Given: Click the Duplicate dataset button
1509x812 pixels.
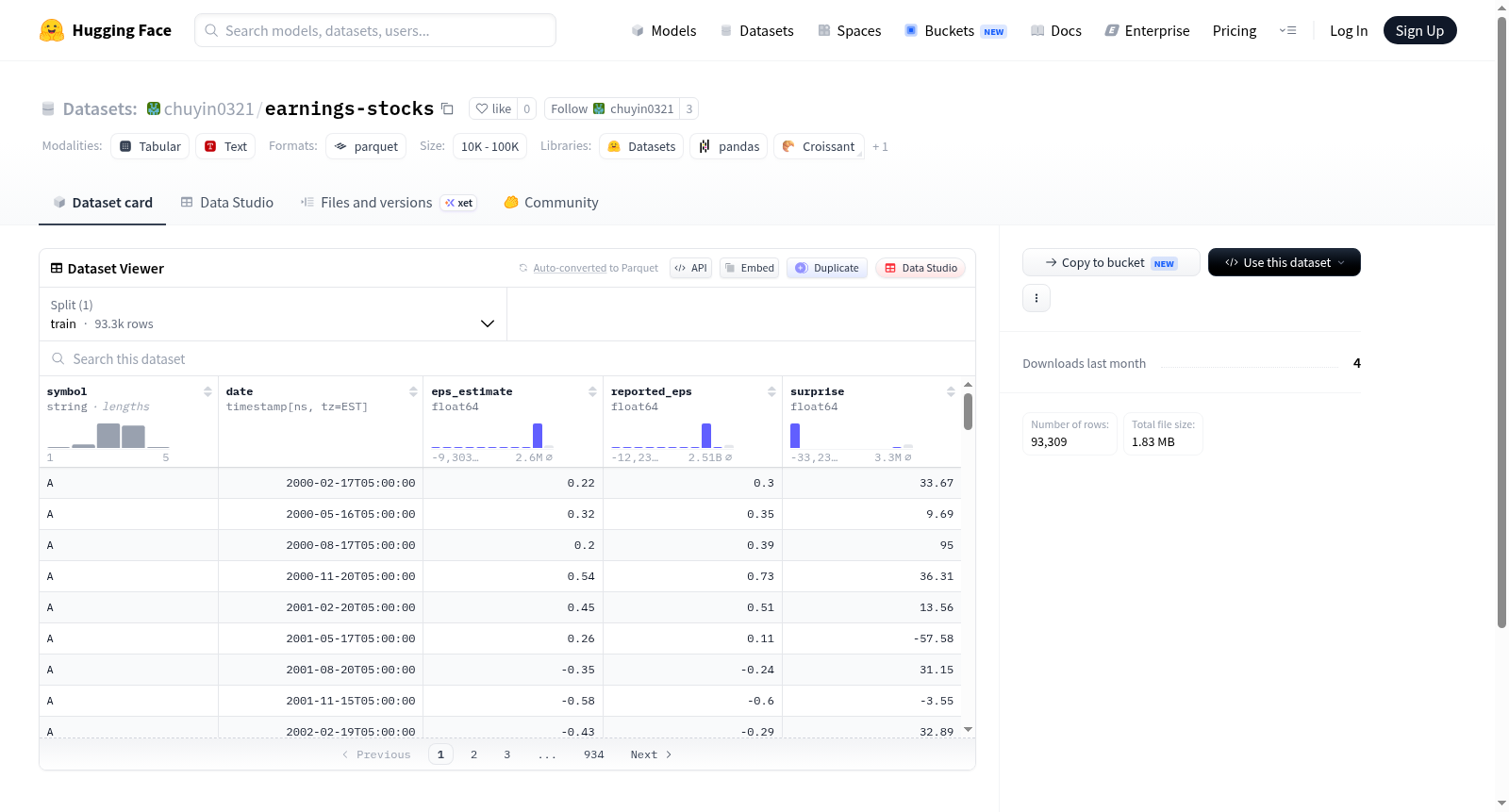Looking at the screenshot, I should pos(827,268).
